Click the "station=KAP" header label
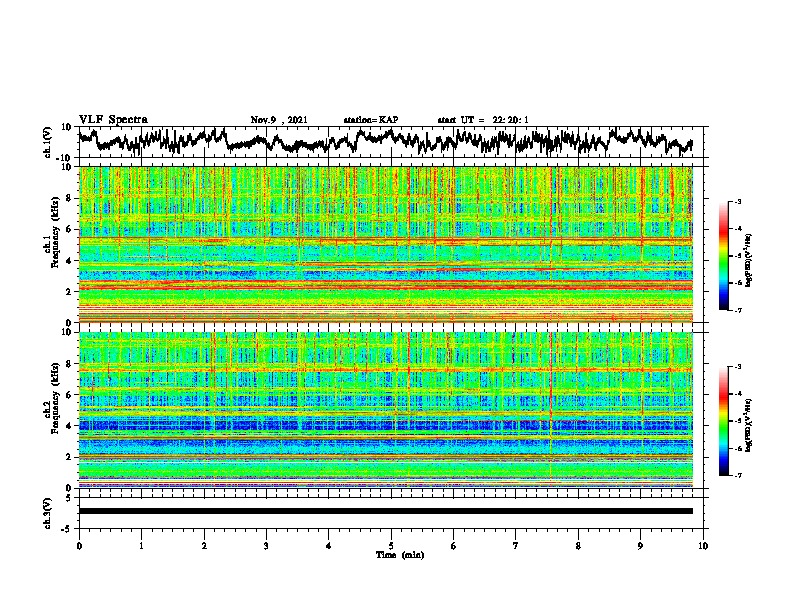 371,120
